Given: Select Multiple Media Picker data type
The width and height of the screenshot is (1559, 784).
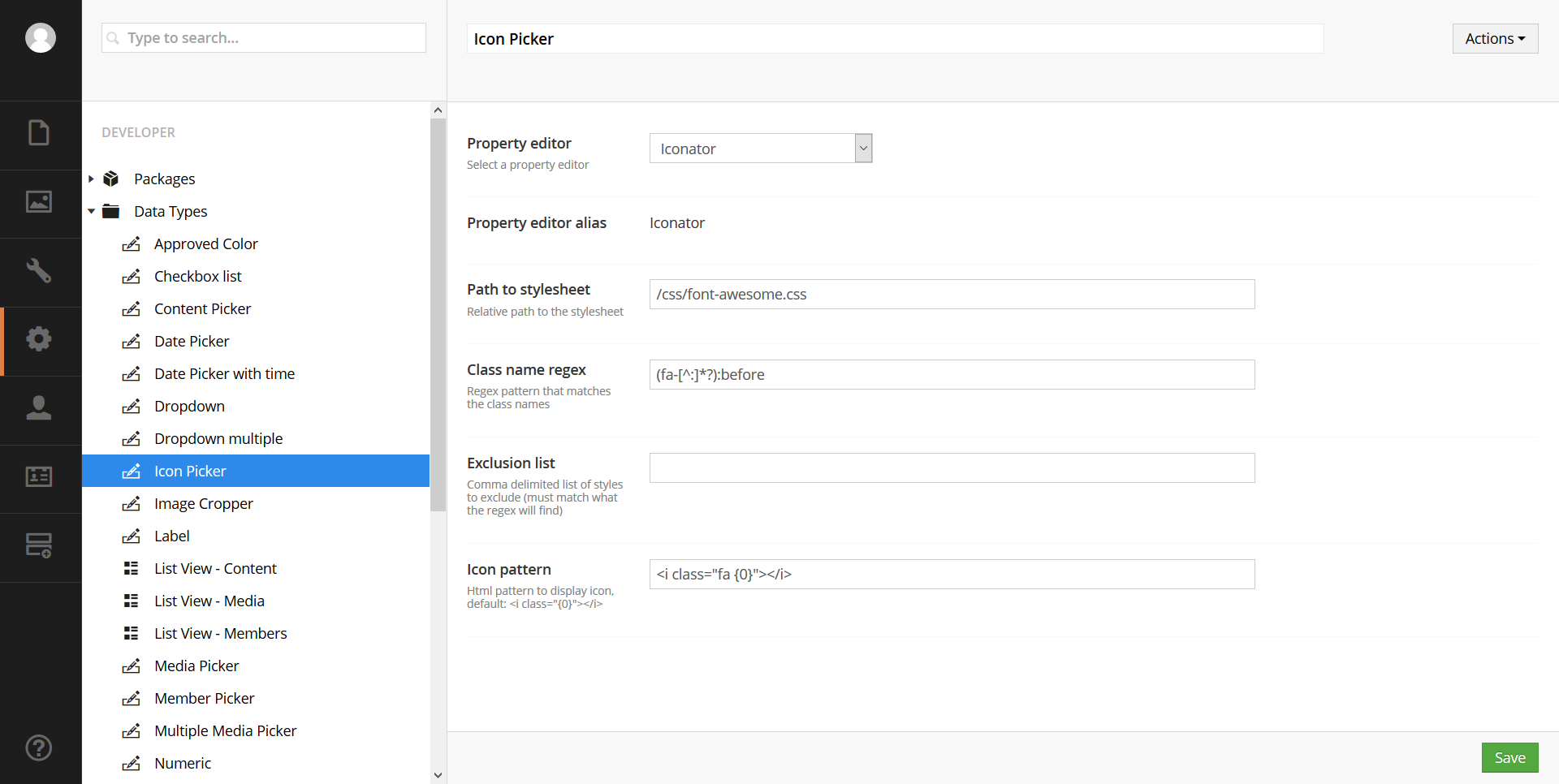Looking at the screenshot, I should [225, 730].
